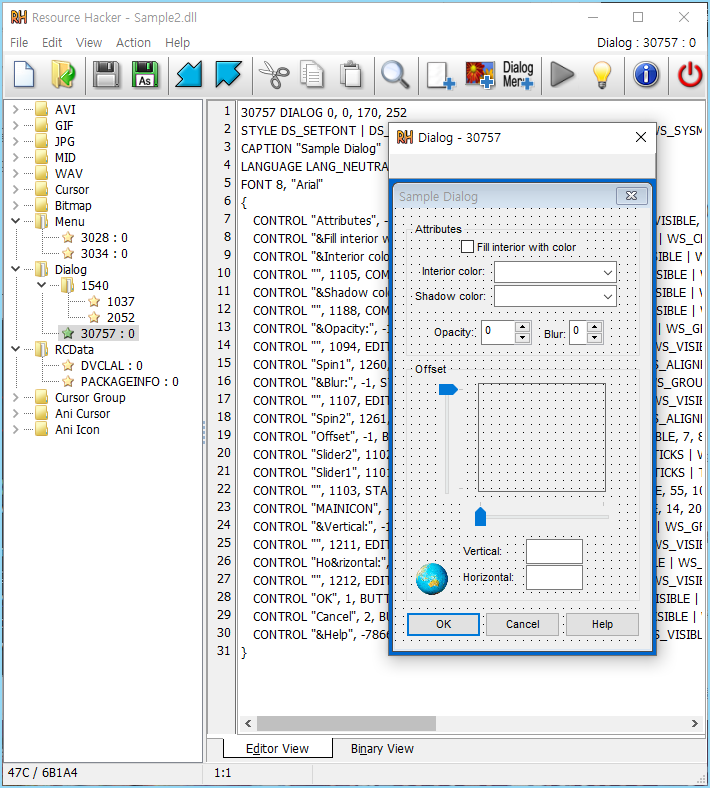Click the Help button in Sample Dialog

coord(602,624)
